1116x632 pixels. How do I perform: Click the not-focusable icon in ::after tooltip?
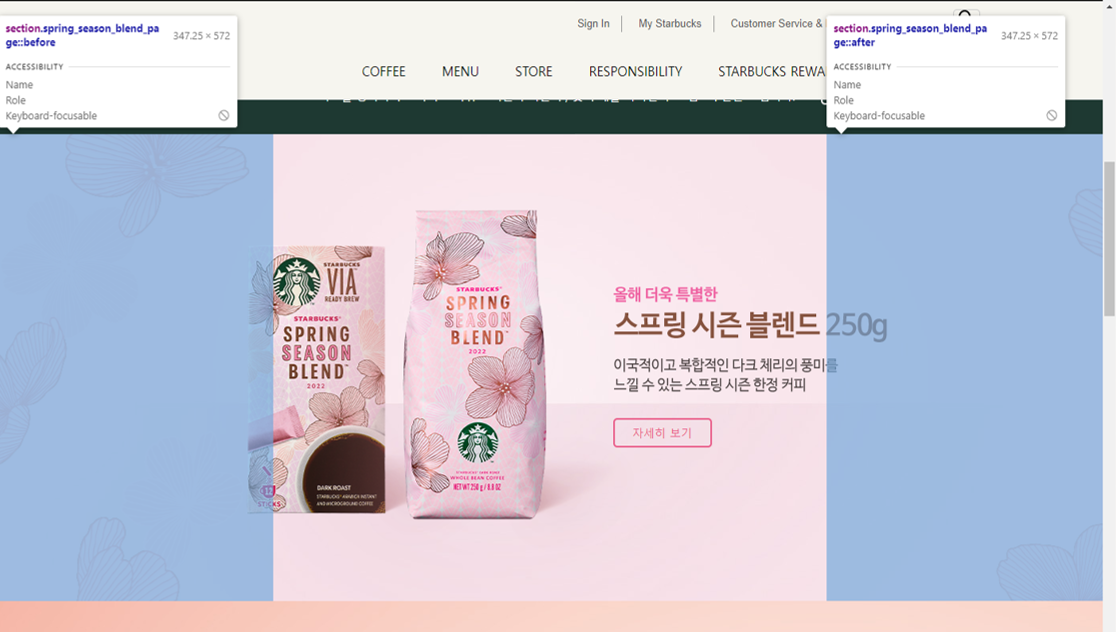[1051, 115]
